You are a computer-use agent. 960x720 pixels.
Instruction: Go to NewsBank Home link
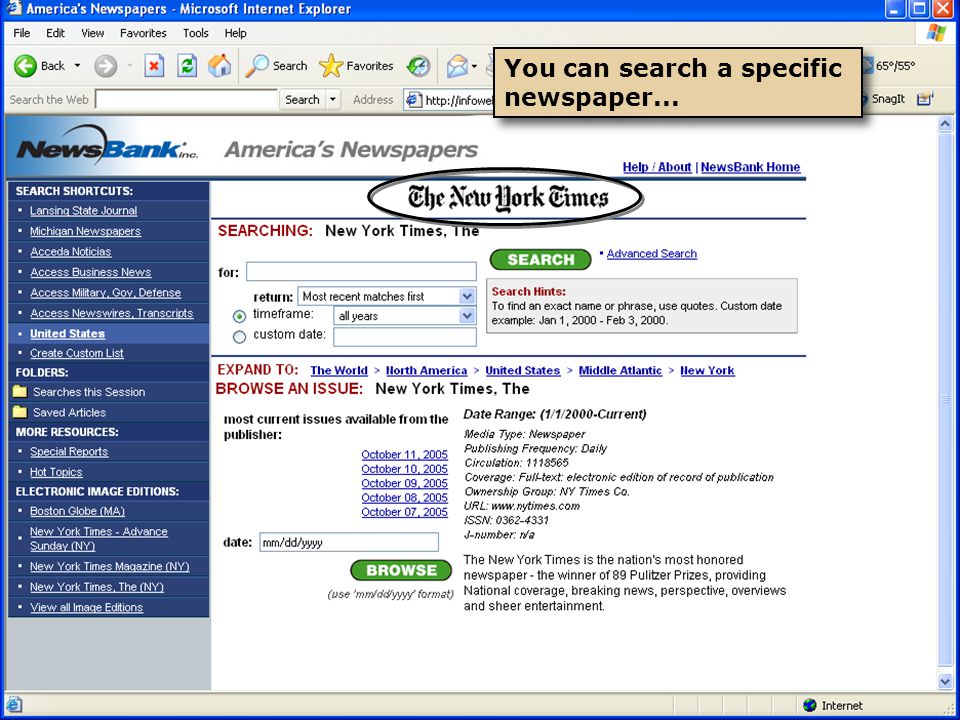(751, 167)
